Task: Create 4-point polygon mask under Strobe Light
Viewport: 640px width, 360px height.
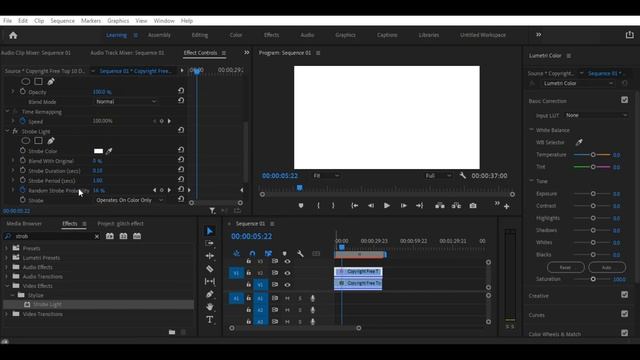Action: pos(38,141)
